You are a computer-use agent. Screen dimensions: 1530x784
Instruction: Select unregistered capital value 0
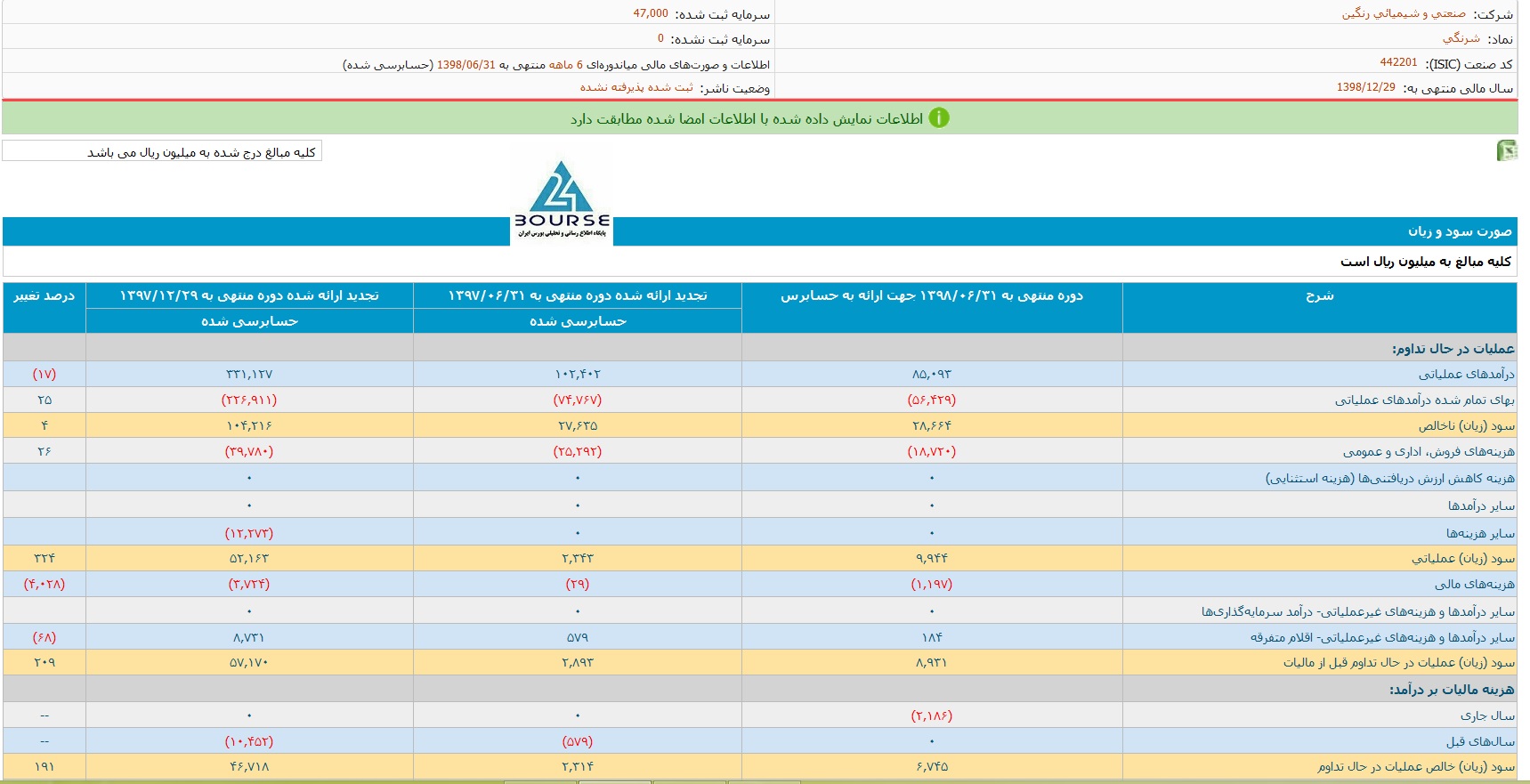coord(660,38)
